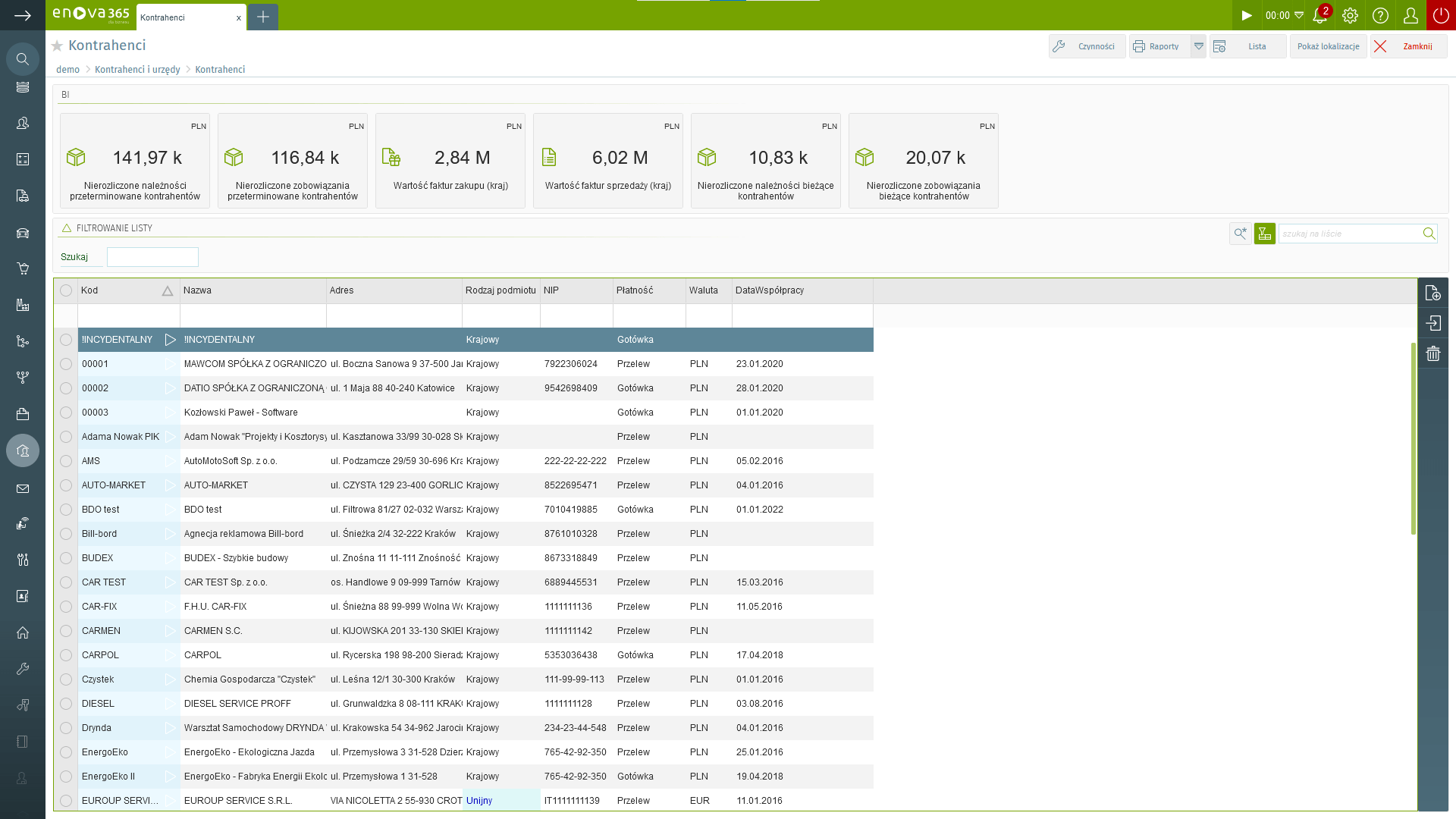Image resolution: width=1456 pixels, height=819 pixels.
Task: Click the add new record icon
Action: pos(1432,293)
